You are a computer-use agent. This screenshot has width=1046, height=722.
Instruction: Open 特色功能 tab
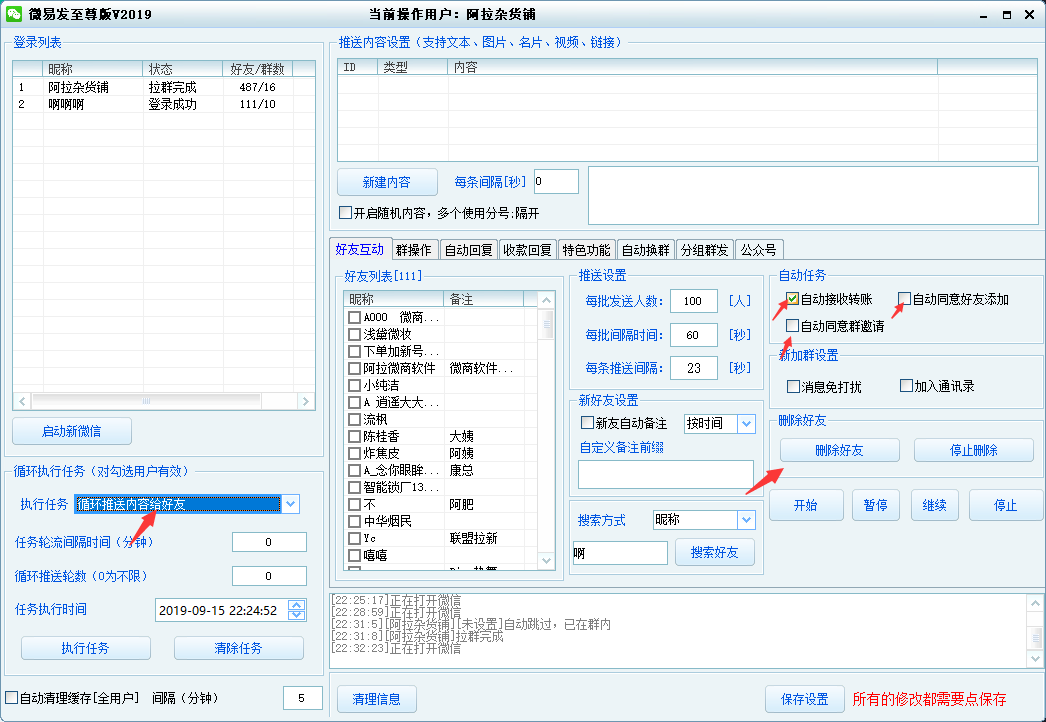[x=586, y=250]
